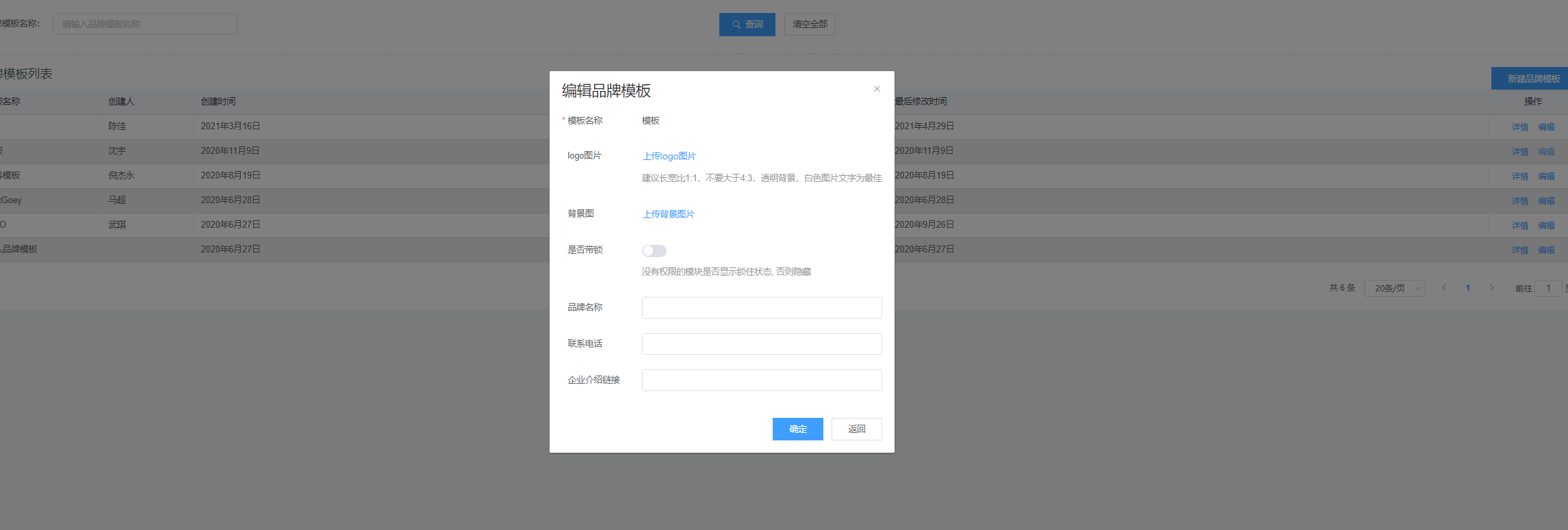Click the 上传logo图片 upload link
1568x530 pixels.
click(669, 156)
